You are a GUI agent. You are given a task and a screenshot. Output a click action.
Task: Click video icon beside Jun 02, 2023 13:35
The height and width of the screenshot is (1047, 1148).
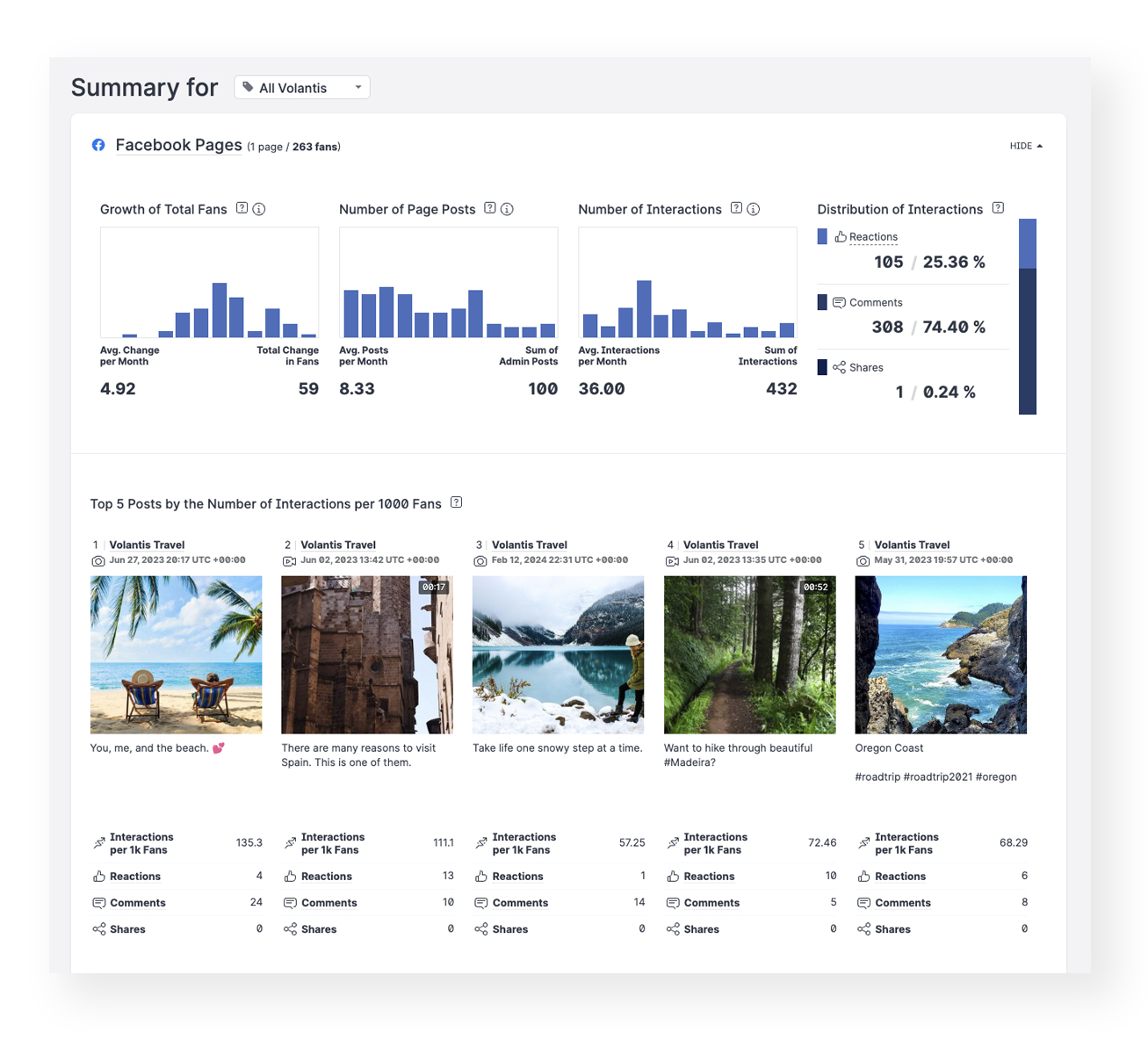pyautogui.click(x=672, y=560)
